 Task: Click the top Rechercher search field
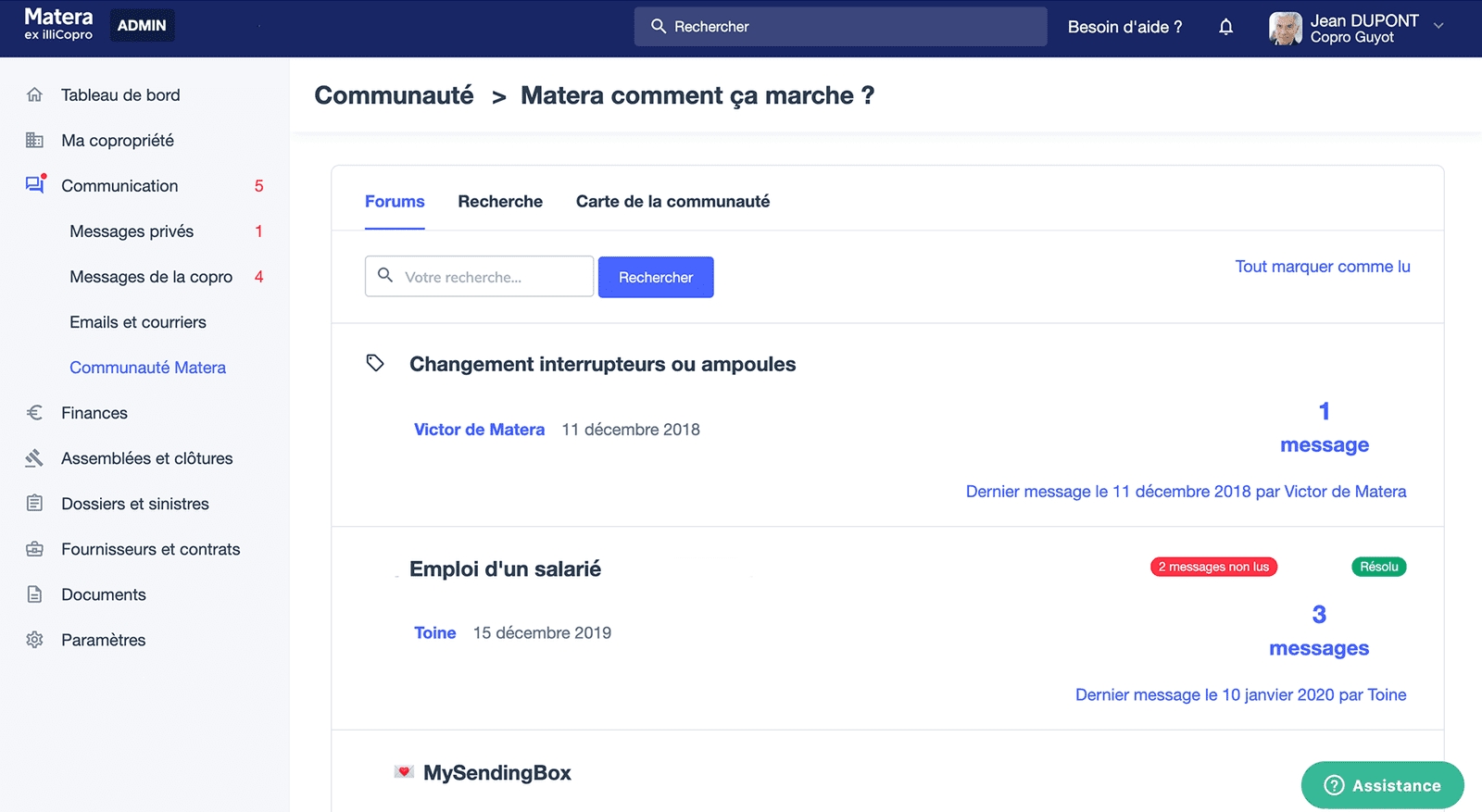click(x=840, y=26)
